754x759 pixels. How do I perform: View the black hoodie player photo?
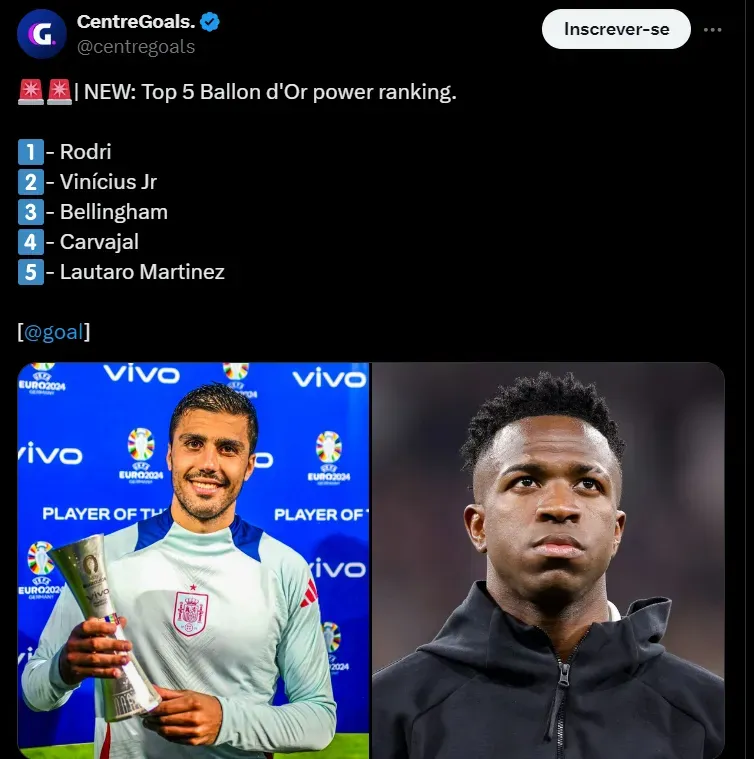pyautogui.click(x=548, y=561)
